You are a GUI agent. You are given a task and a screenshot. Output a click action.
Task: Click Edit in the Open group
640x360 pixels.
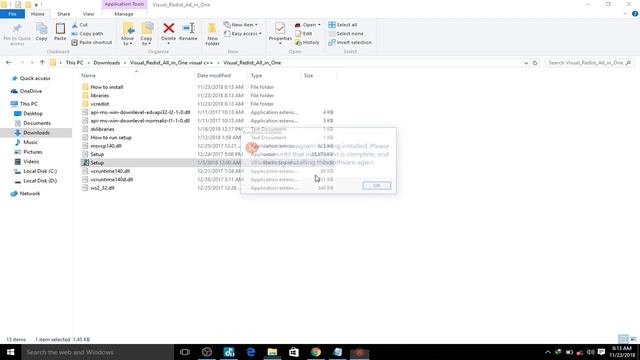(x=304, y=33)
